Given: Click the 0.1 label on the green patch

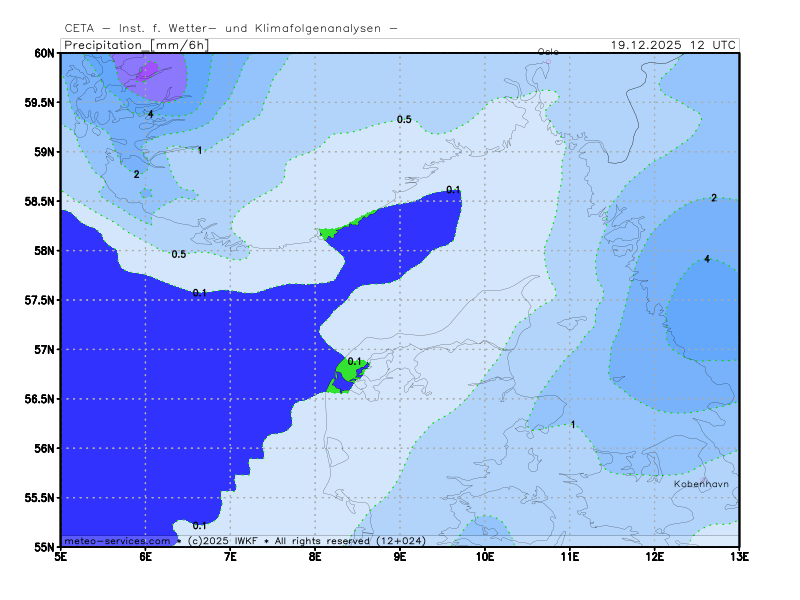Looking at the screenshot, I should 355,361.
